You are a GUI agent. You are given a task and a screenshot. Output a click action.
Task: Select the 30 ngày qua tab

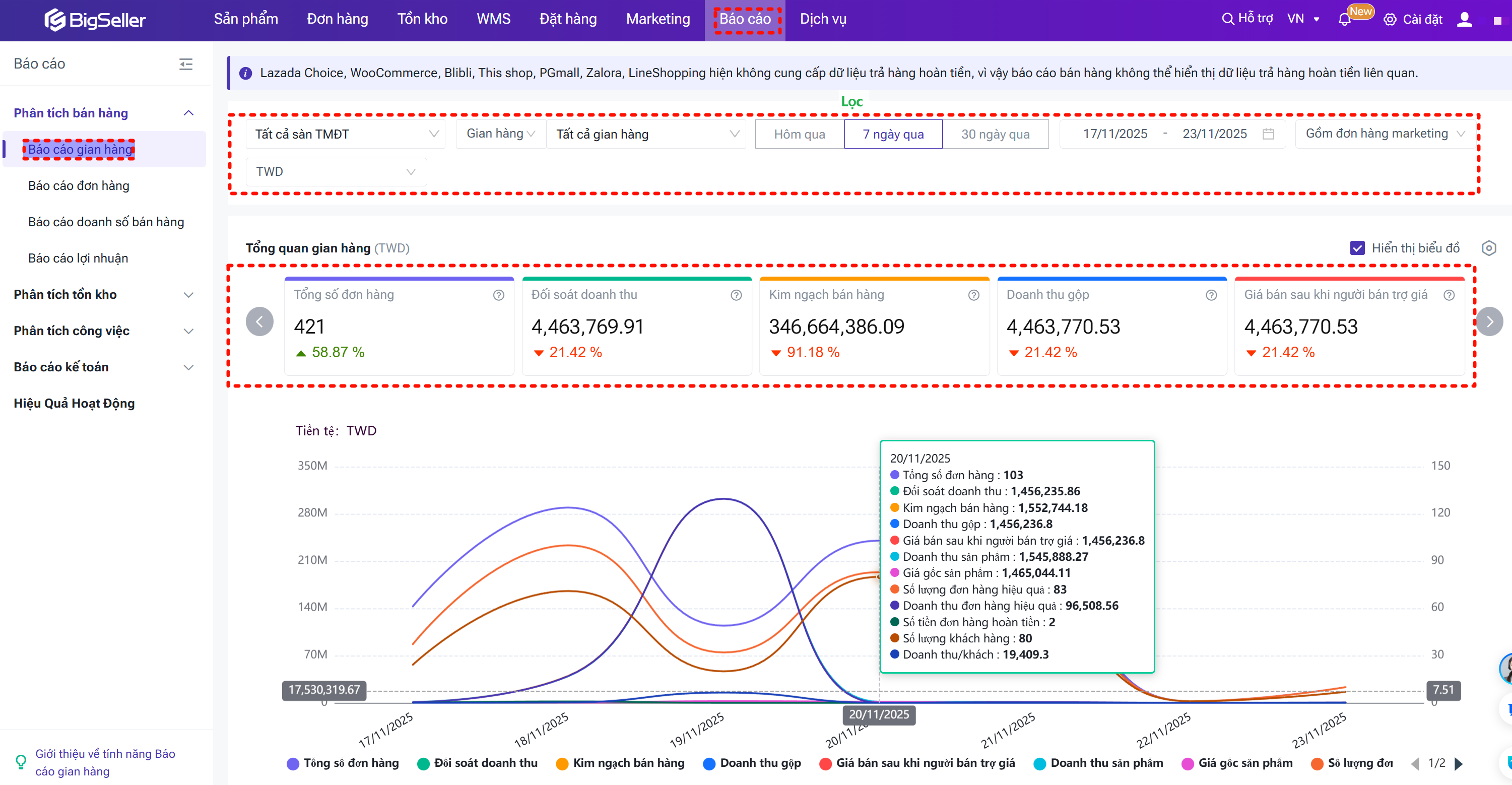click(995, 134)
